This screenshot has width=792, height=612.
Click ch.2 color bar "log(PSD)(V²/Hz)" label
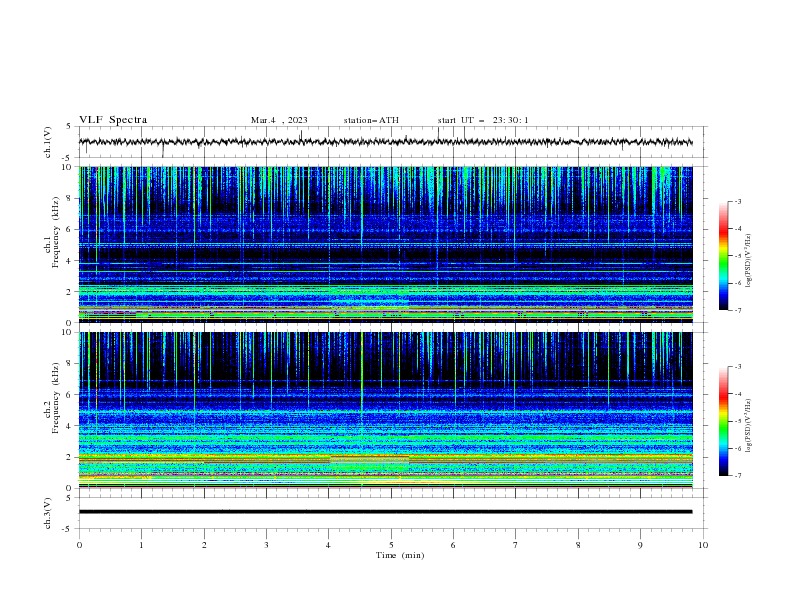point(749,426)
